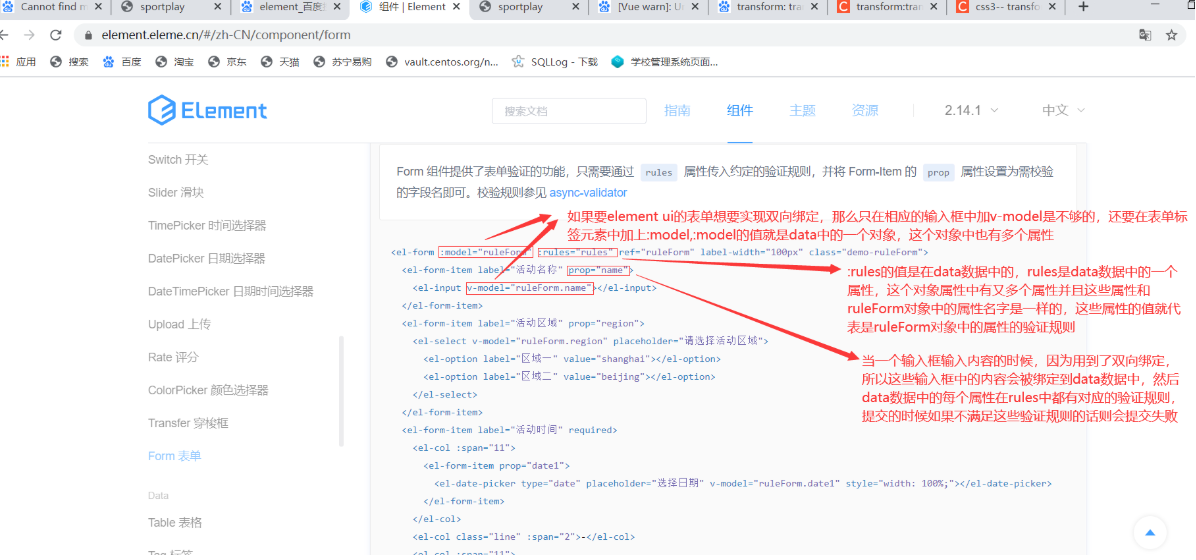The image size is (1196, 560).
Task: Close the first 'sportplay' browser tab
Action: (x=217, y=7)
